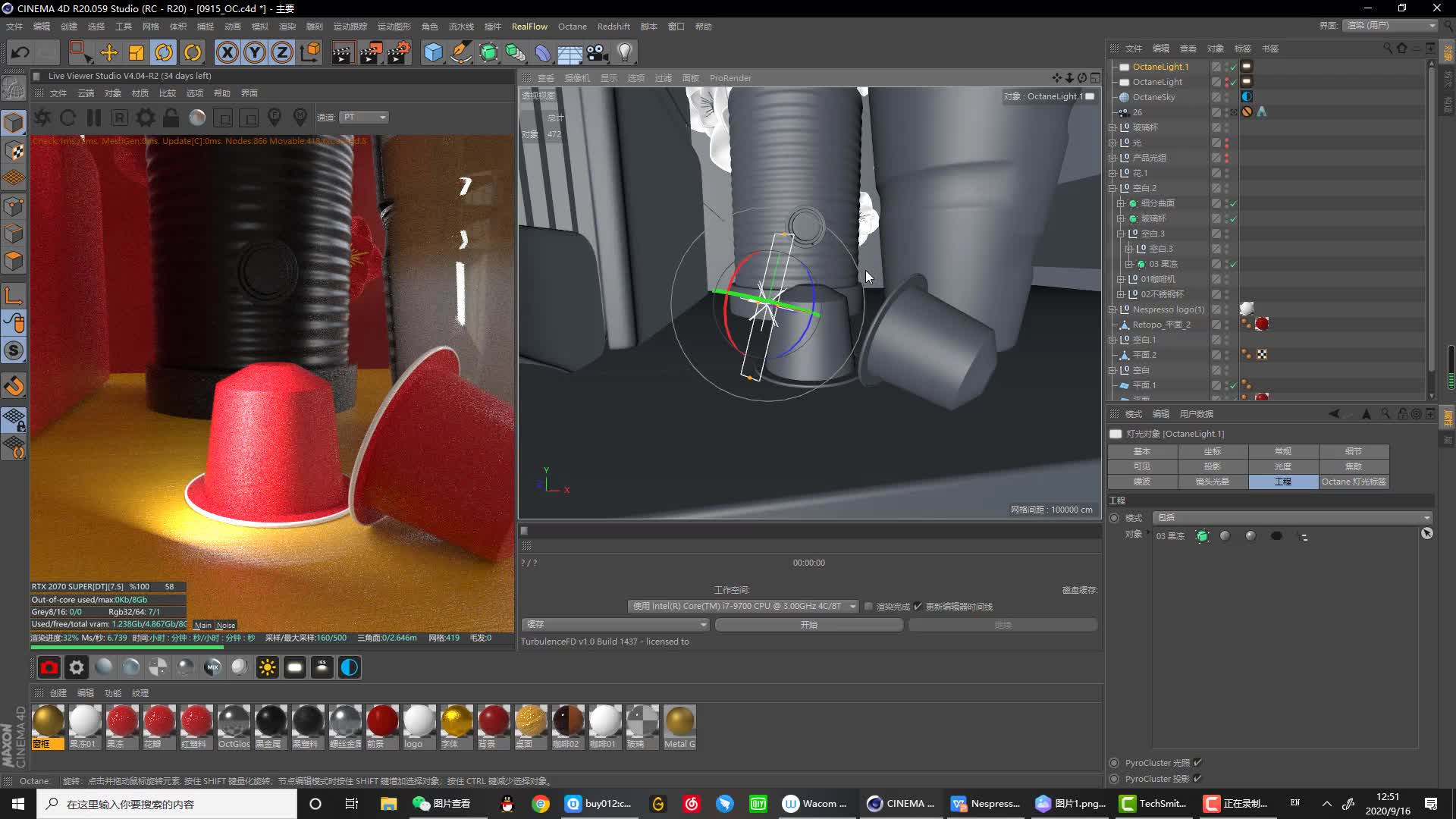This screenshot has width=1456, height=819.
Task: Add a Cube primitive object
Action: (x=433, y=52)
